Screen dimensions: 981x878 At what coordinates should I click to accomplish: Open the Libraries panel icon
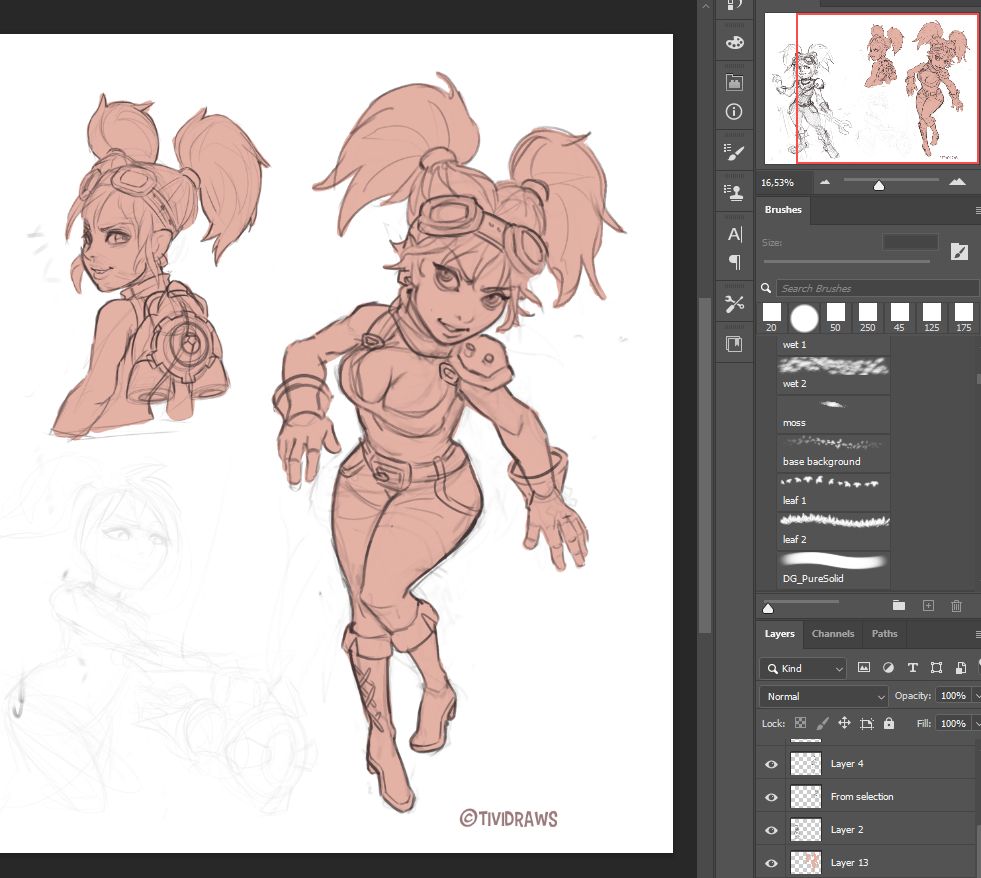click(734, 82)
